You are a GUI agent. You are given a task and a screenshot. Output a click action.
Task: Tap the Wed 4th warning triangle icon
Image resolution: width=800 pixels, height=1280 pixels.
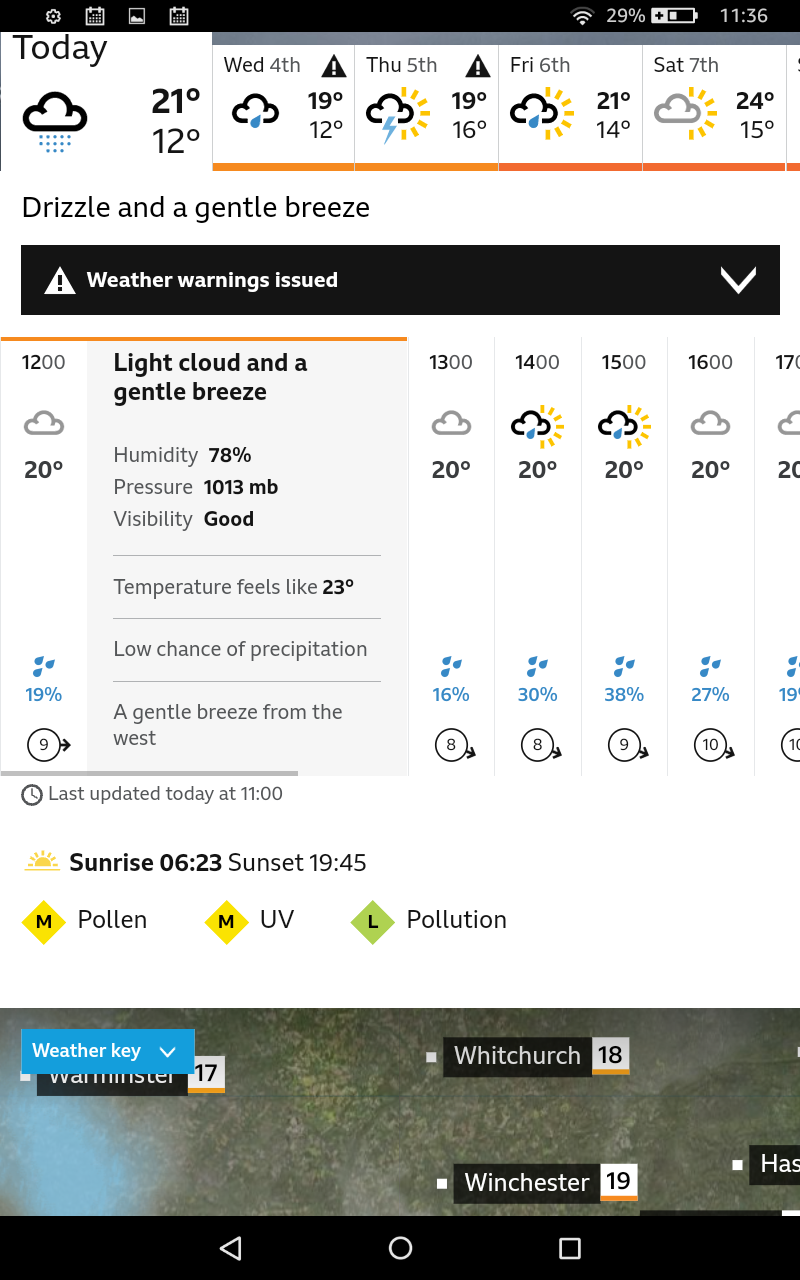point(334,66)
